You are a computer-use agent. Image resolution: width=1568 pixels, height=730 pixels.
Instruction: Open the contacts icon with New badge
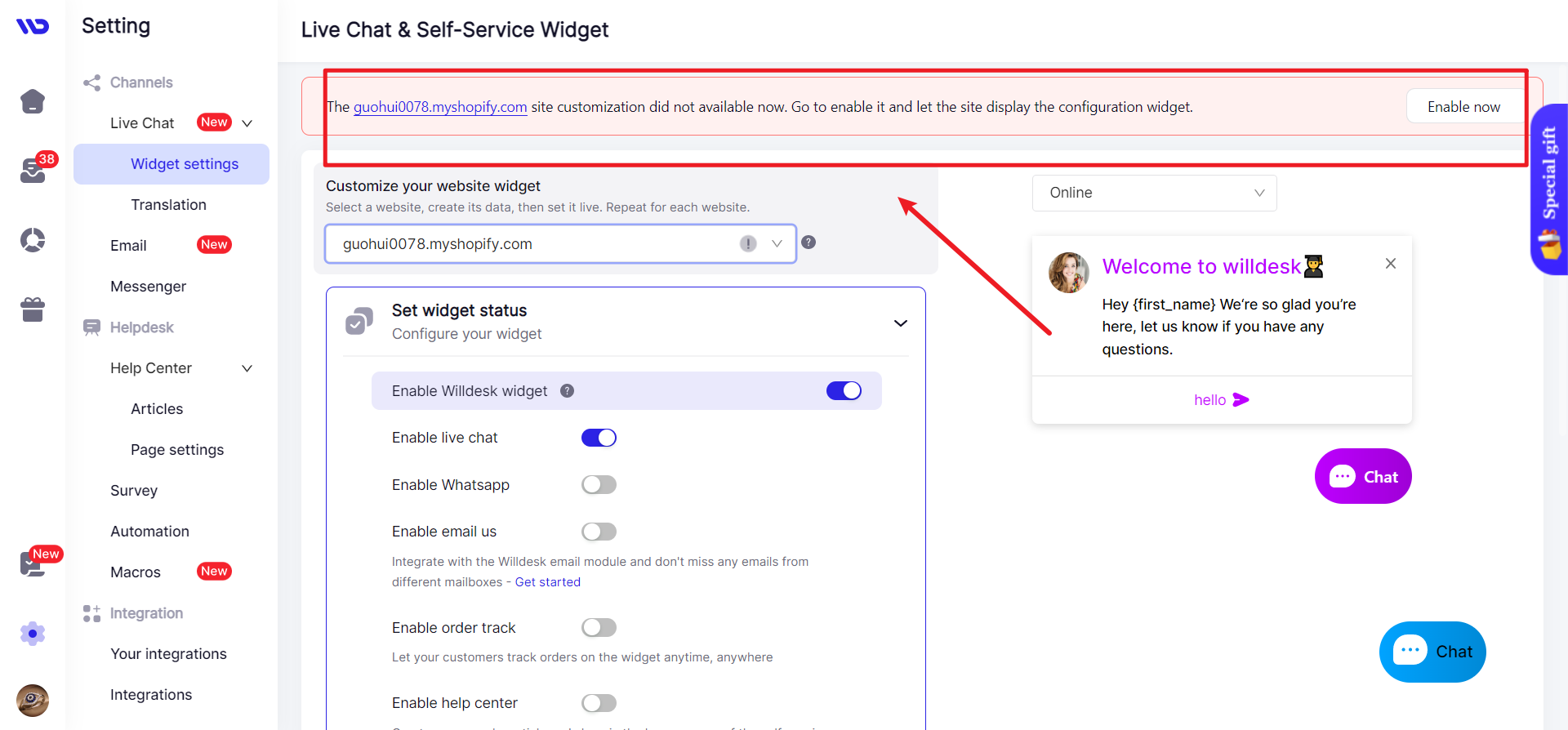[x=33, y=564]
